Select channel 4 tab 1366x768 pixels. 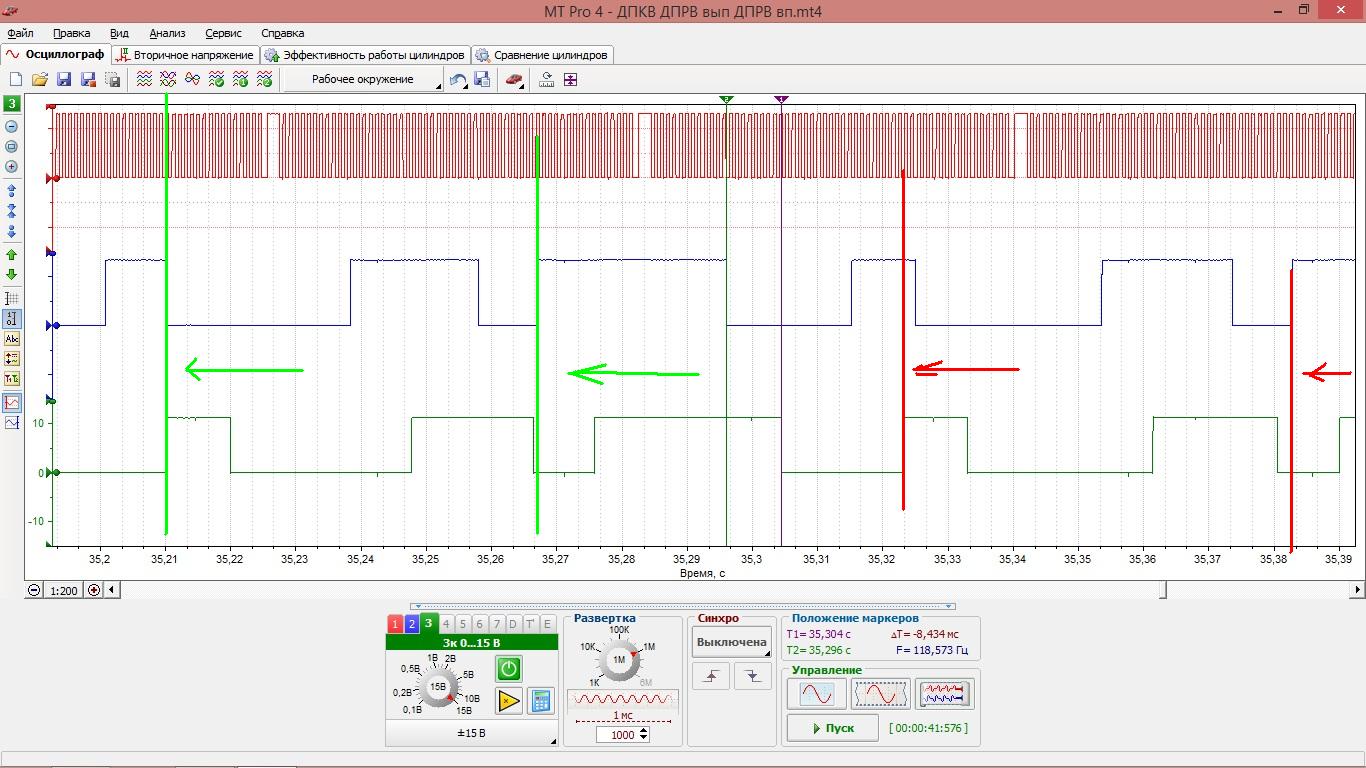(446, 624)
